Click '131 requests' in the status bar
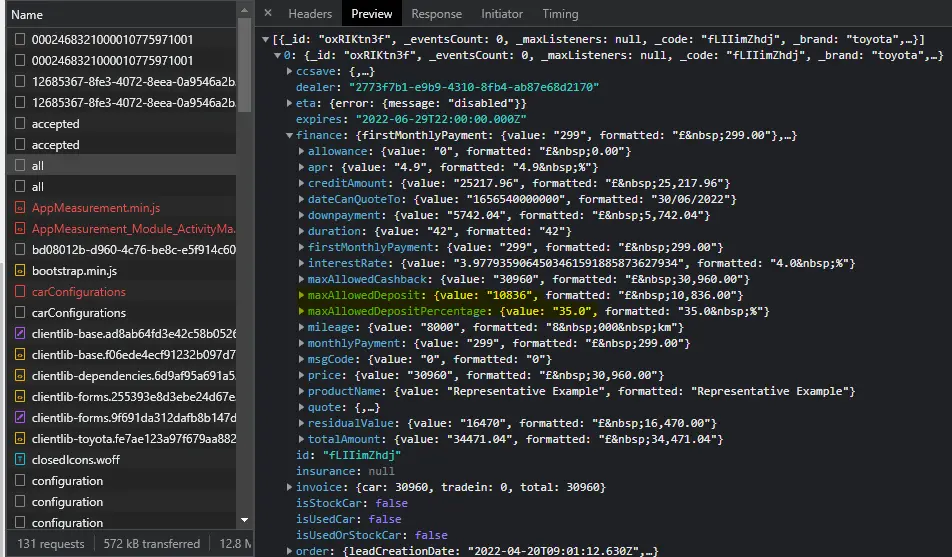 point(51,544)
